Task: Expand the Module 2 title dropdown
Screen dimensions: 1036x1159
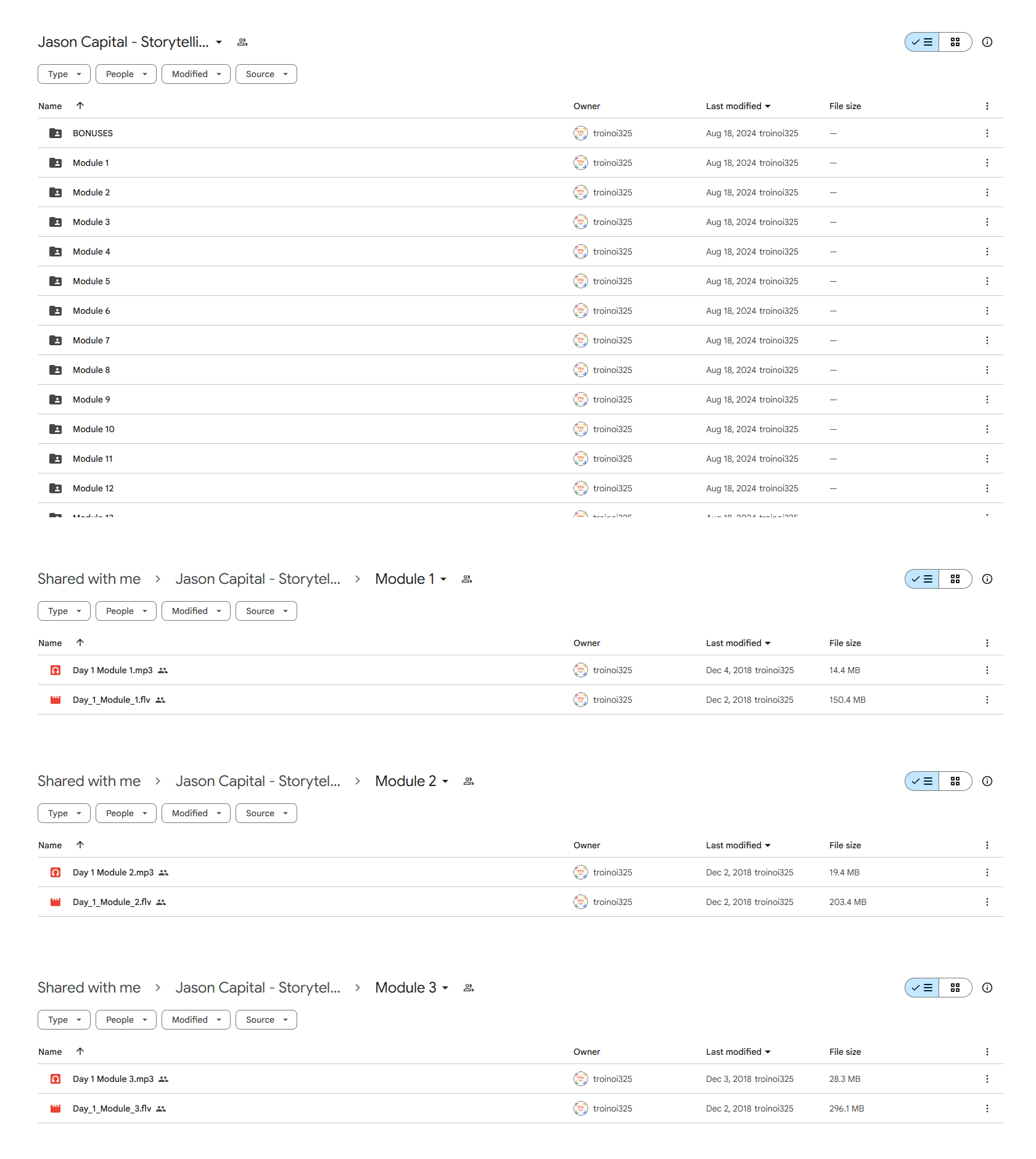Action: pyautogui.click(x=445, y=781)
